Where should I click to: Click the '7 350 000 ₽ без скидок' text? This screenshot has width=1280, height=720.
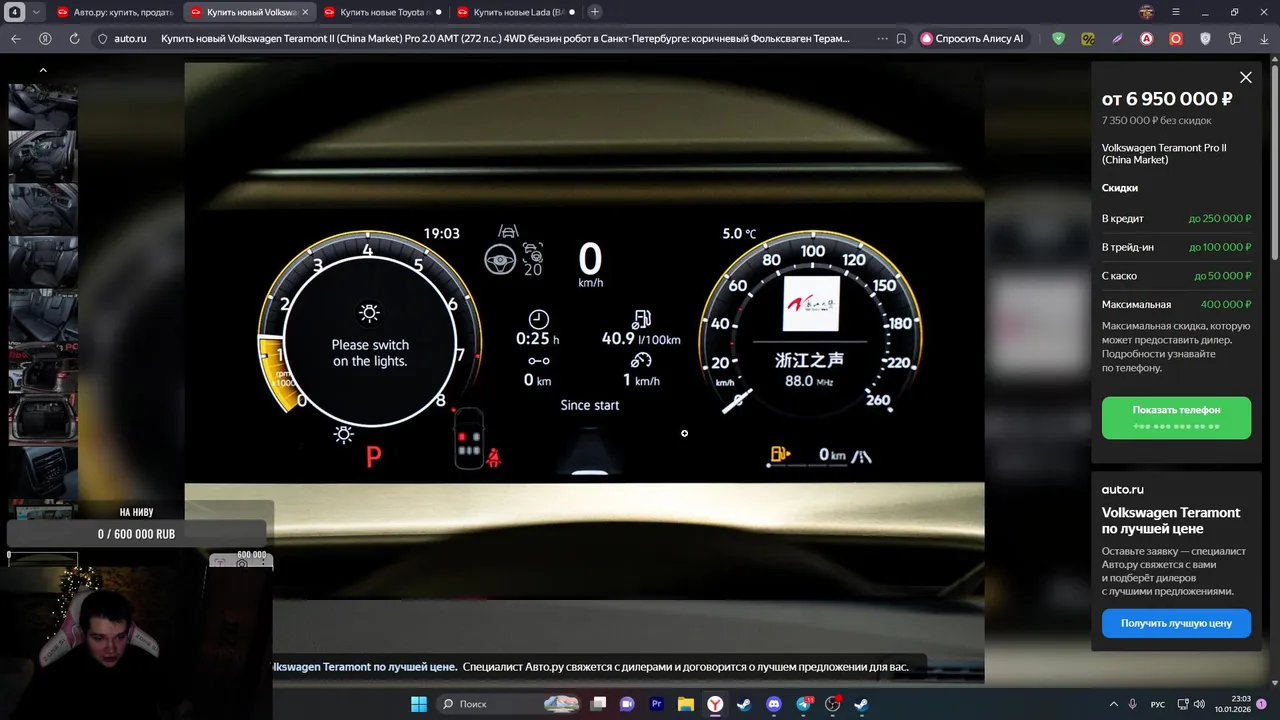tap(1156, 120)
